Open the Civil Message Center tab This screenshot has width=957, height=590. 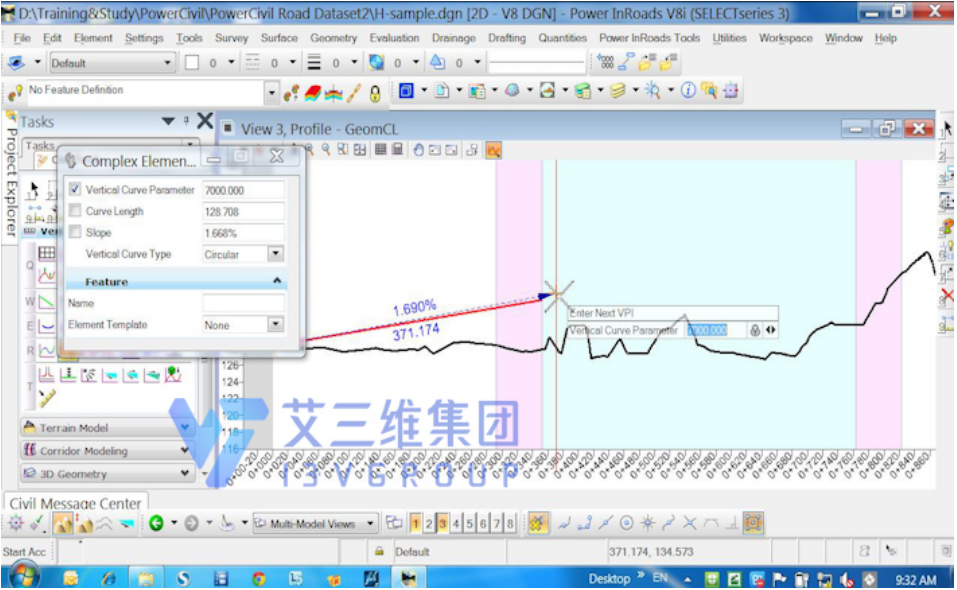tap(75, 503)
